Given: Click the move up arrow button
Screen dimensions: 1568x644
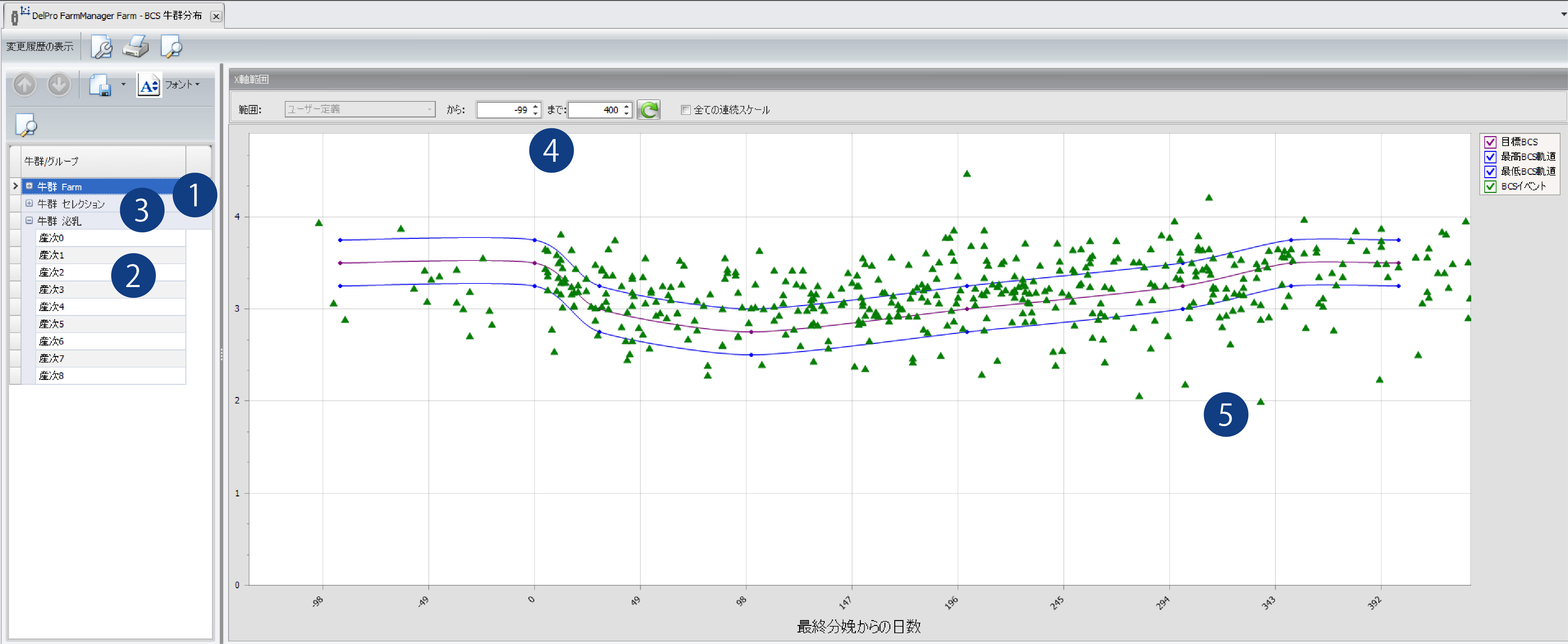Looking at the screenshot, I should click(x=25, y=85).
